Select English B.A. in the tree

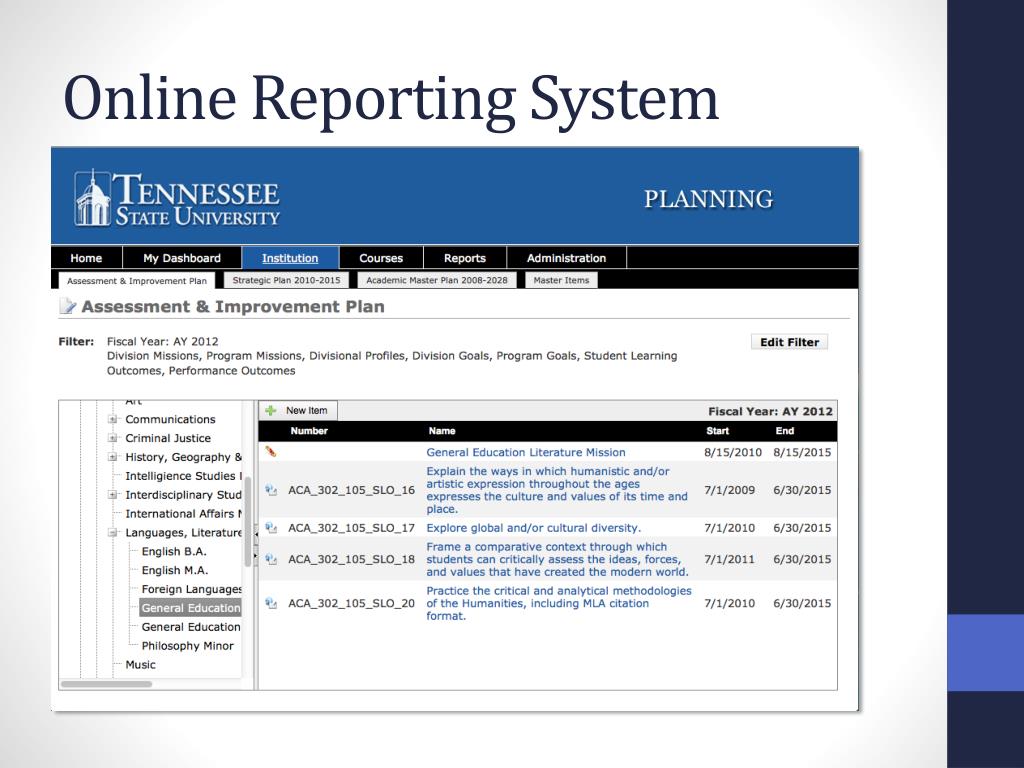click(x=174, y=551)
